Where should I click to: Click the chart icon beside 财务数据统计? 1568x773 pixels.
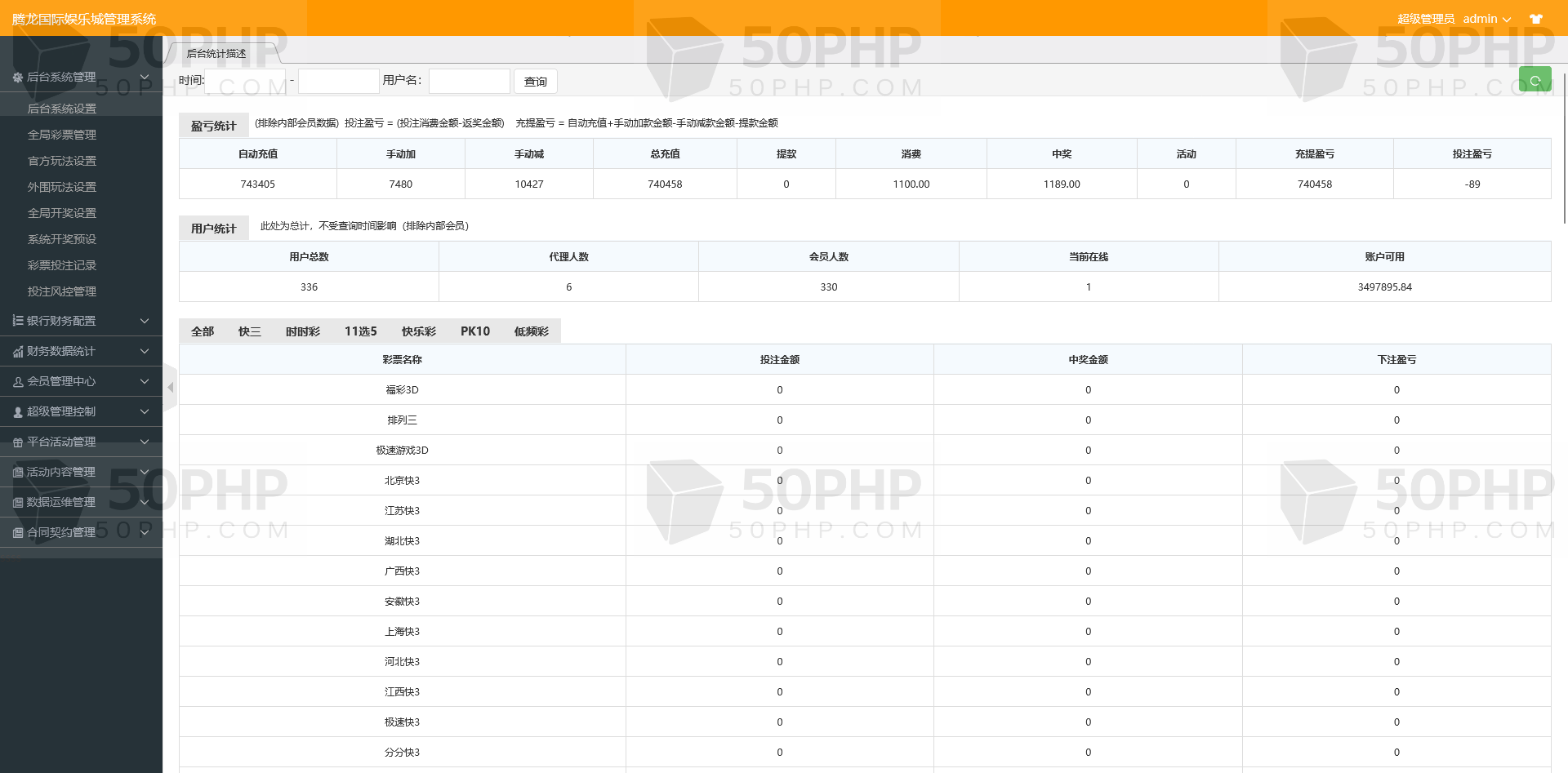coord(17,351)
